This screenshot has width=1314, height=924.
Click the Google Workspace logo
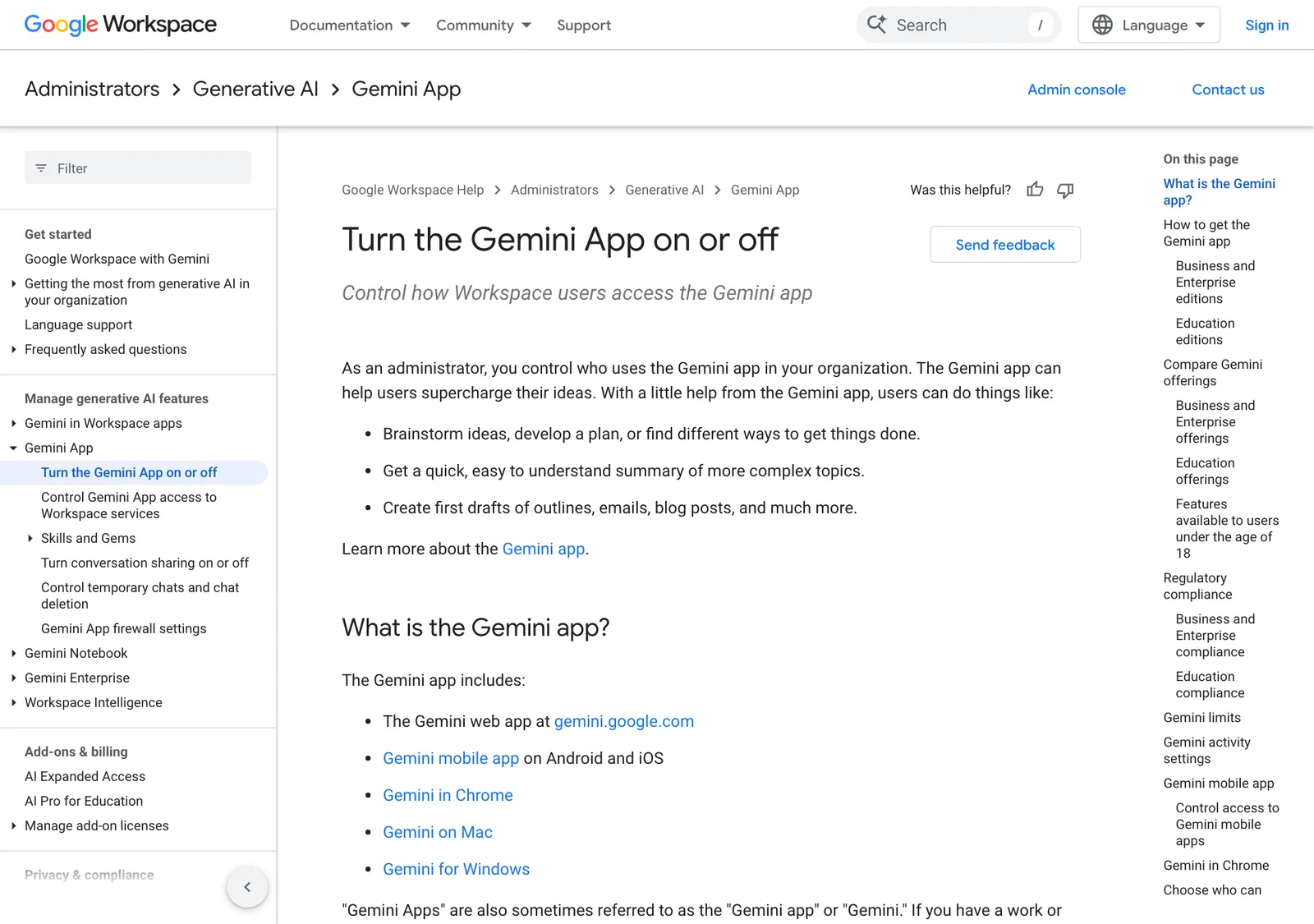(x=121, y=25)
